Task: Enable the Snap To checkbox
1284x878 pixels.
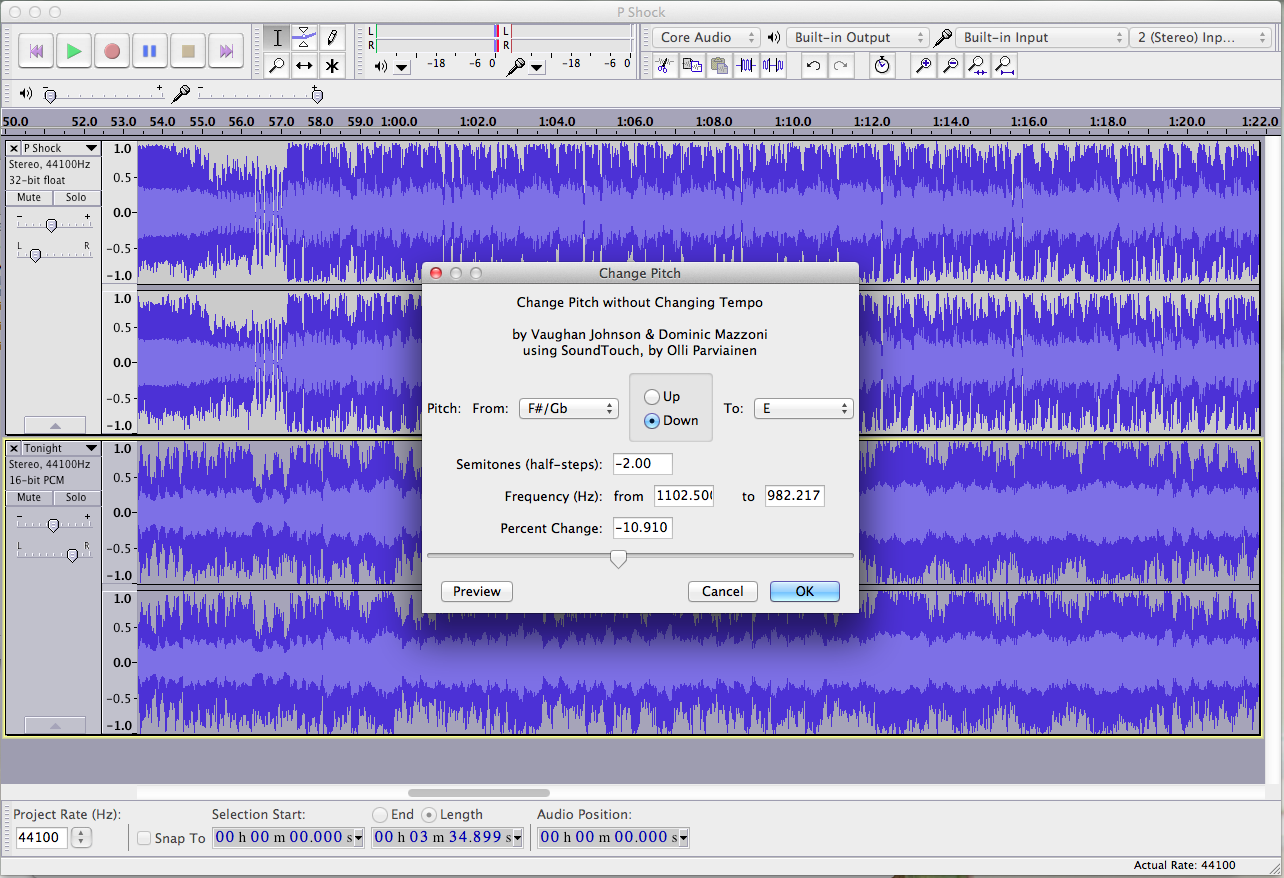Action: point(144,838)
